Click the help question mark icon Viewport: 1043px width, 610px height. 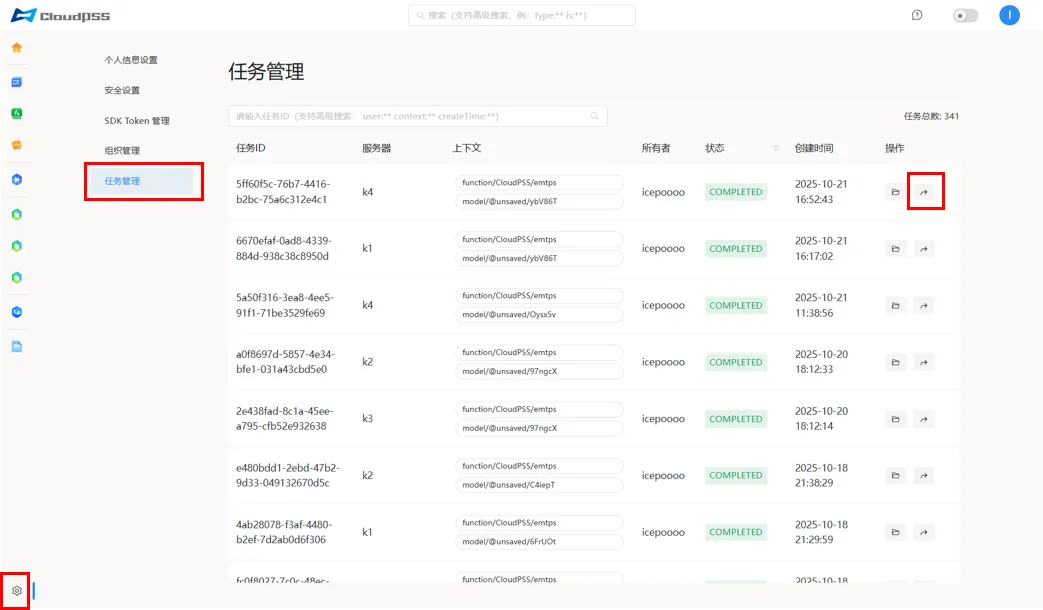pyautogui.click(x=917, y=15)
